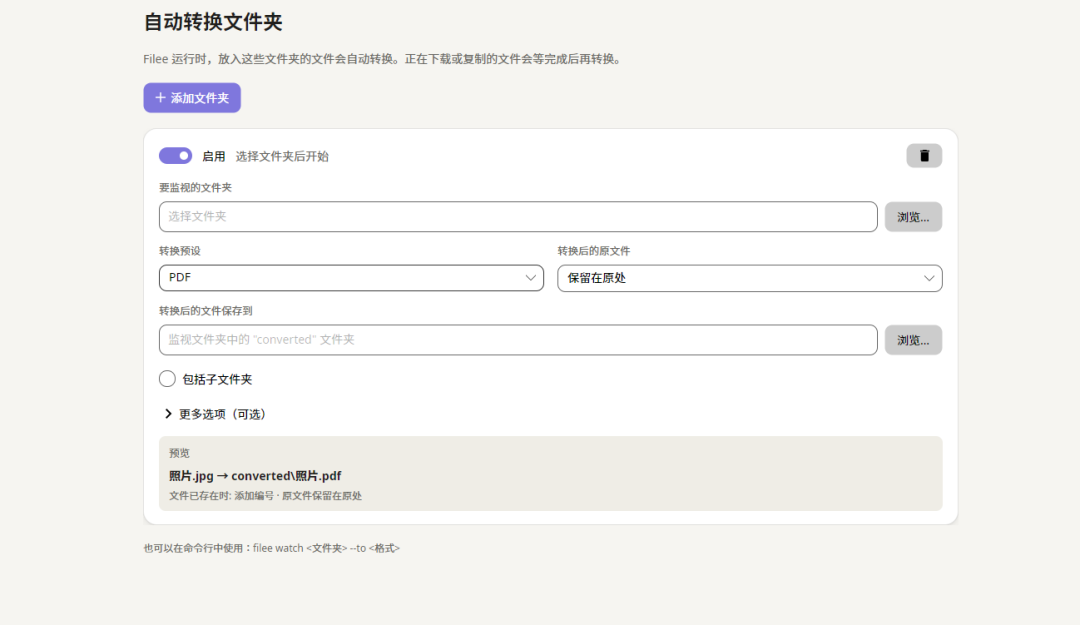This screenshot has width=1080, height=625.
Task: Click the 添加文件夹 button
Action: (x=192, y=98)
